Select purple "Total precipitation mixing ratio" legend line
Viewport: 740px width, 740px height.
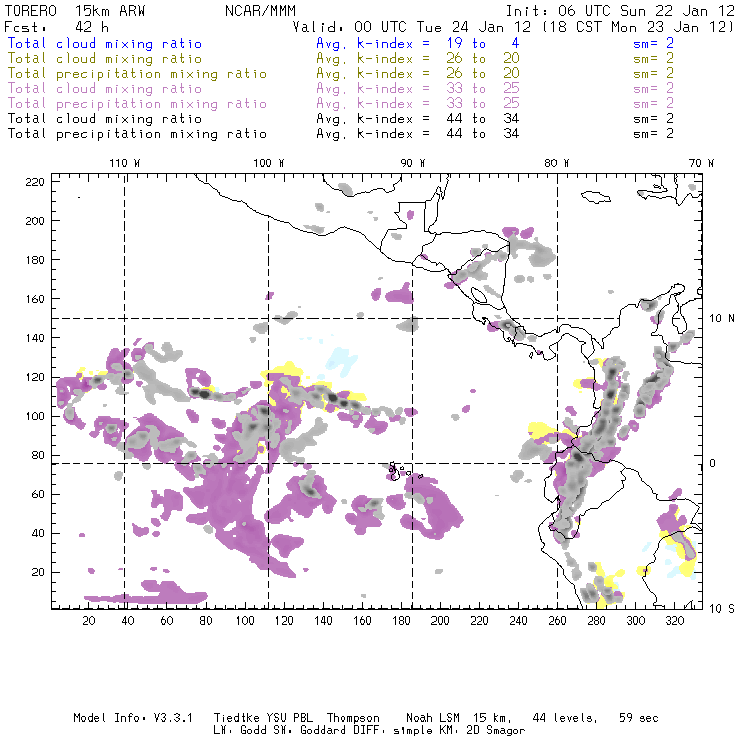[x=137, y=104]
